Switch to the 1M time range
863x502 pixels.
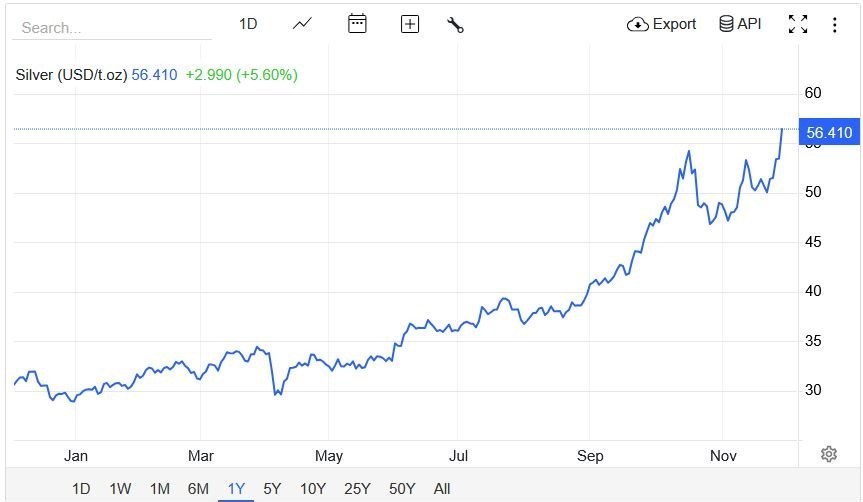pos(159,488)
